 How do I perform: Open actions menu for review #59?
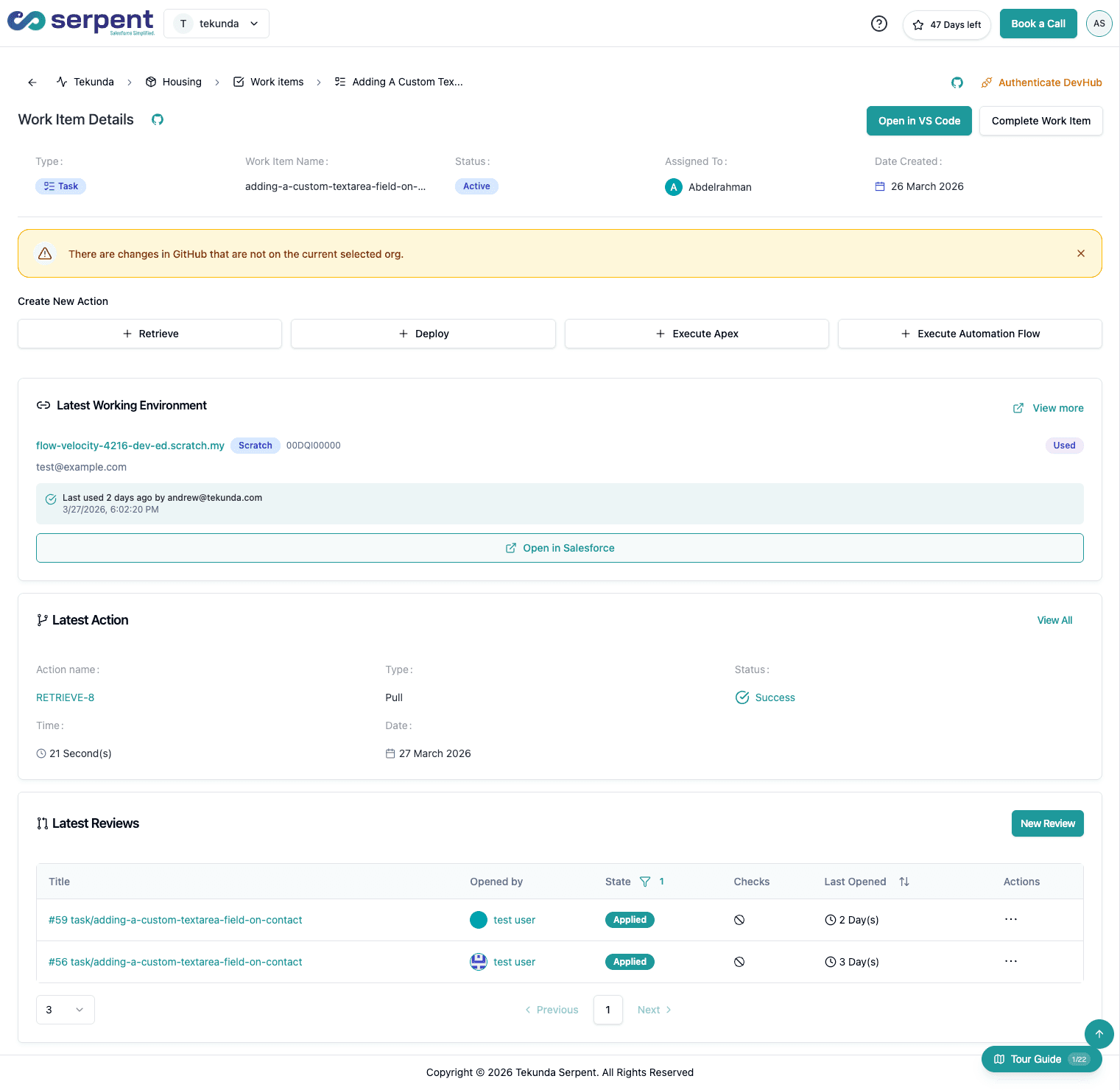pos(1010,919)
